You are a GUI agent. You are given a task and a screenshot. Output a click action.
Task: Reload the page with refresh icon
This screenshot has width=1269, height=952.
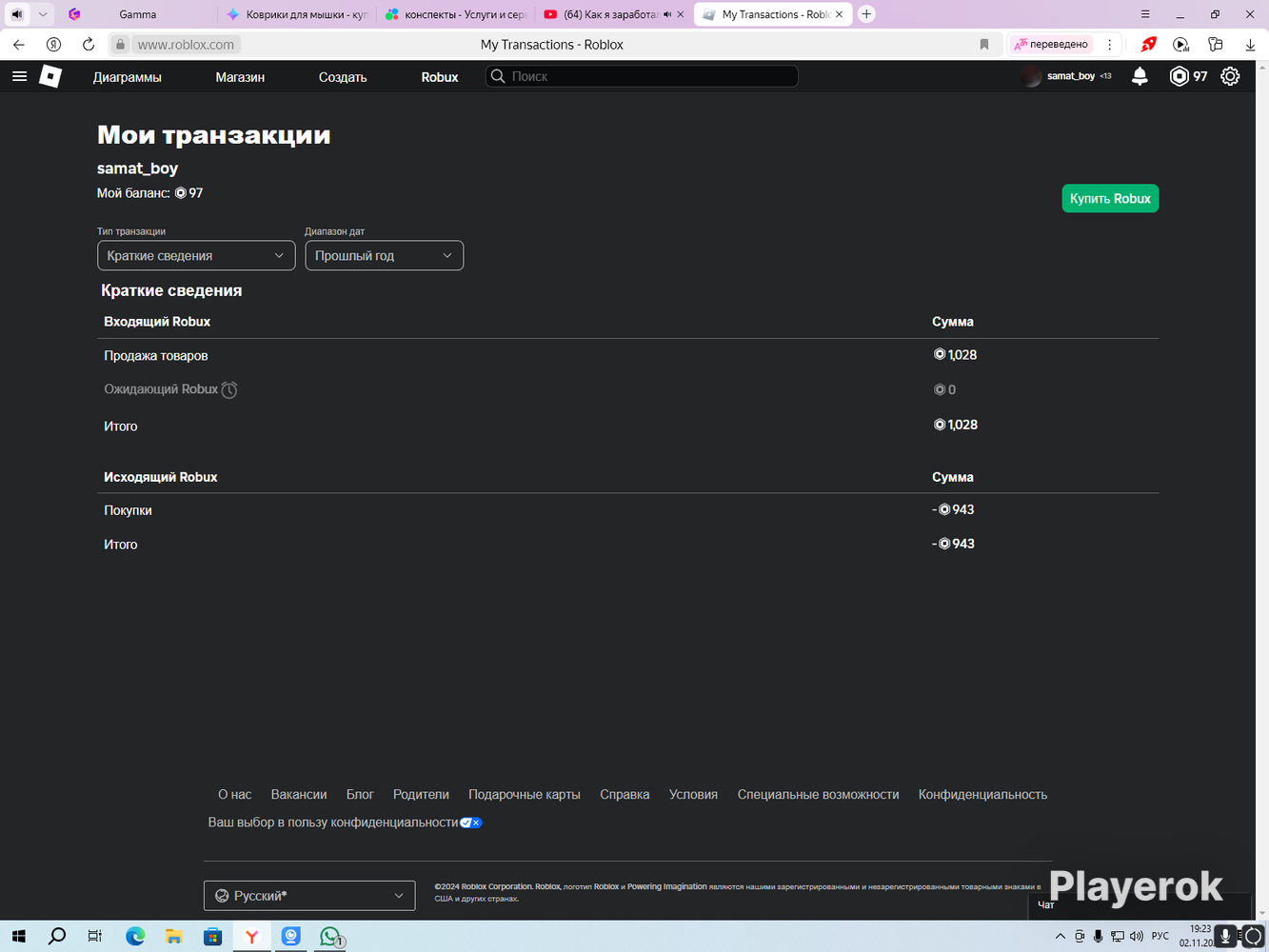(89, 44)
